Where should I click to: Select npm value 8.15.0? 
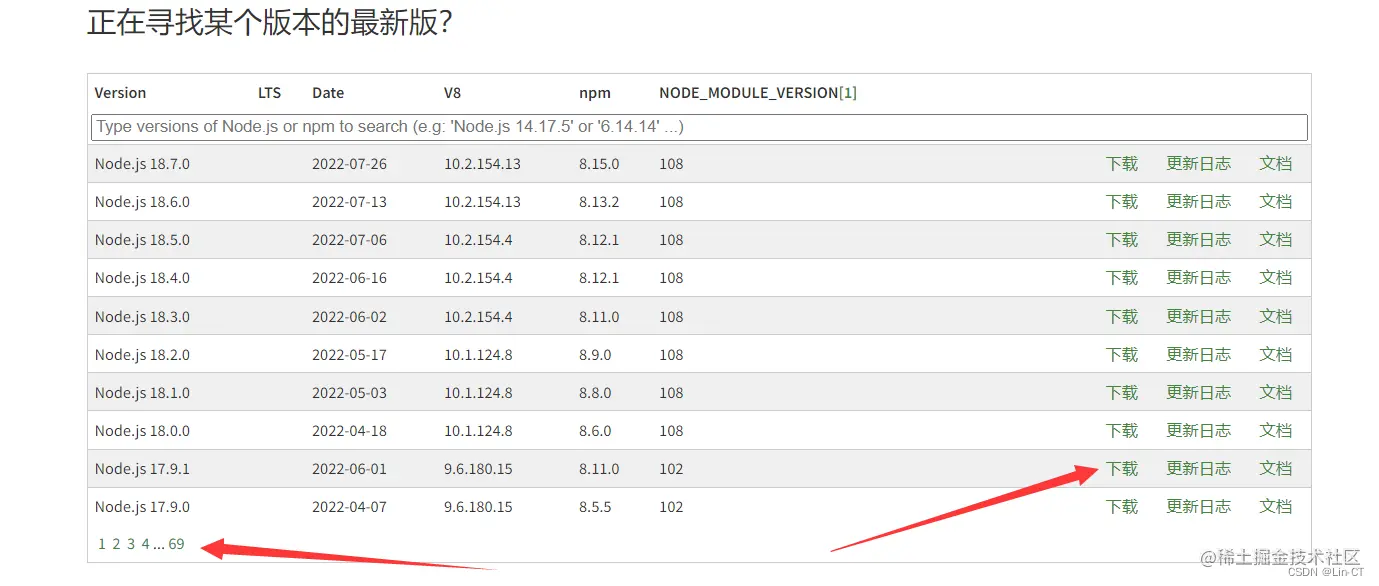[599, 164]
